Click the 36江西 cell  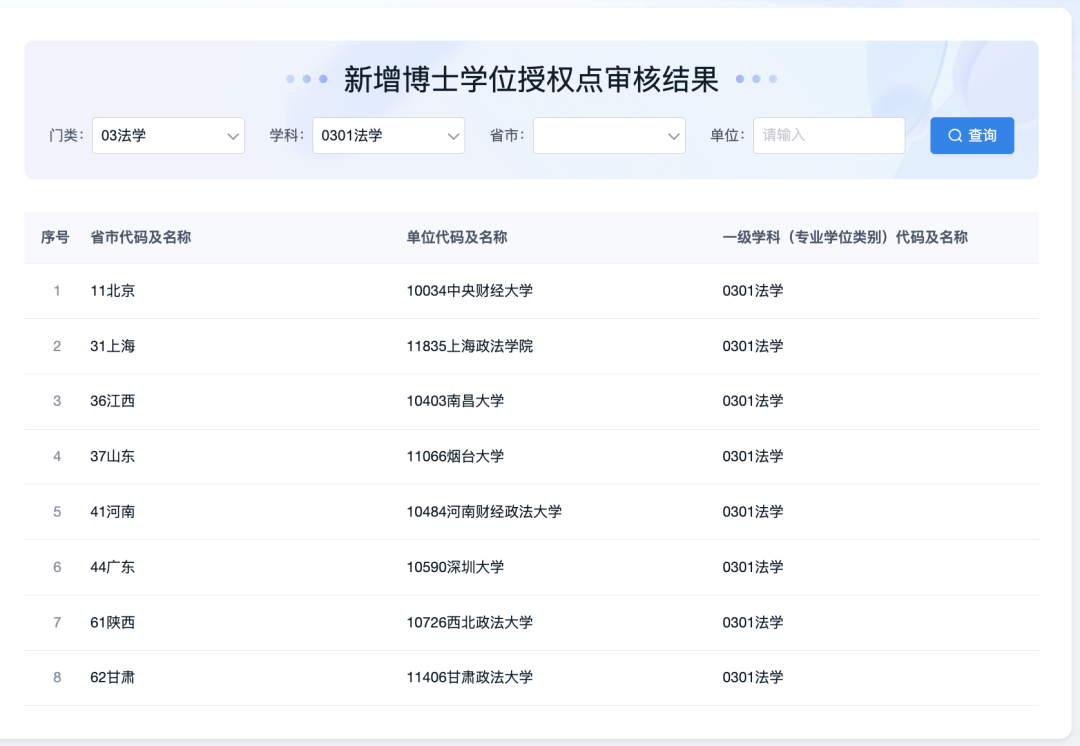click(x=112, y=401)
